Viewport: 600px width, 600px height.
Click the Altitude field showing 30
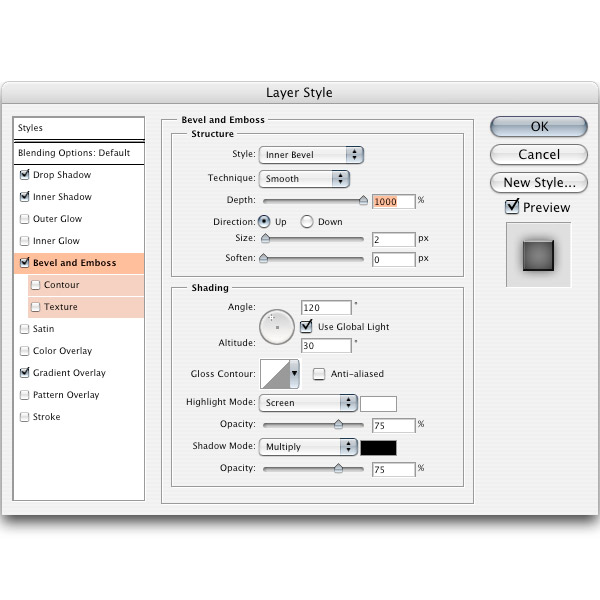326,346
